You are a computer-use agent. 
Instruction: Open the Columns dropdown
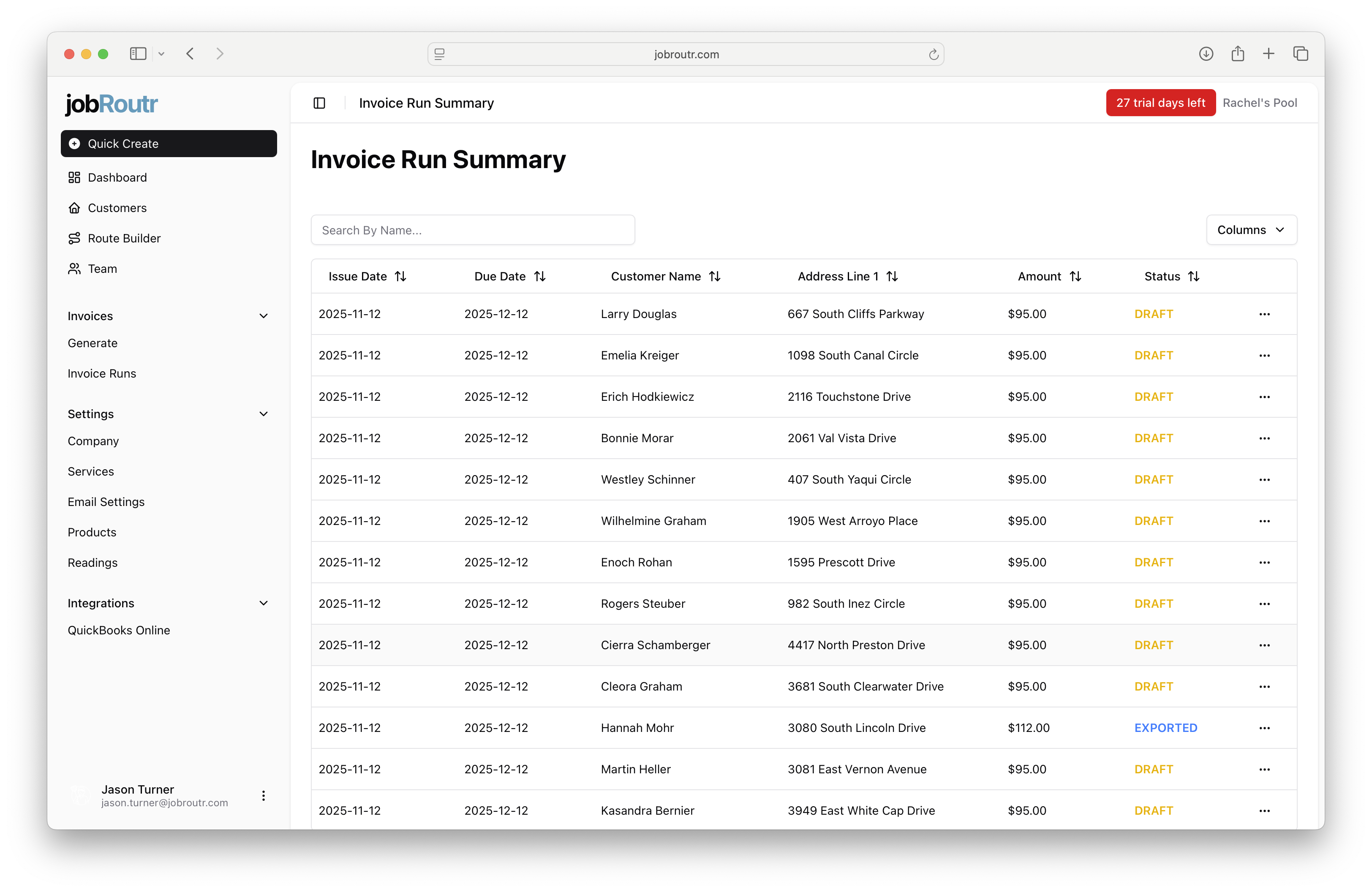(x=1251, y=230)
